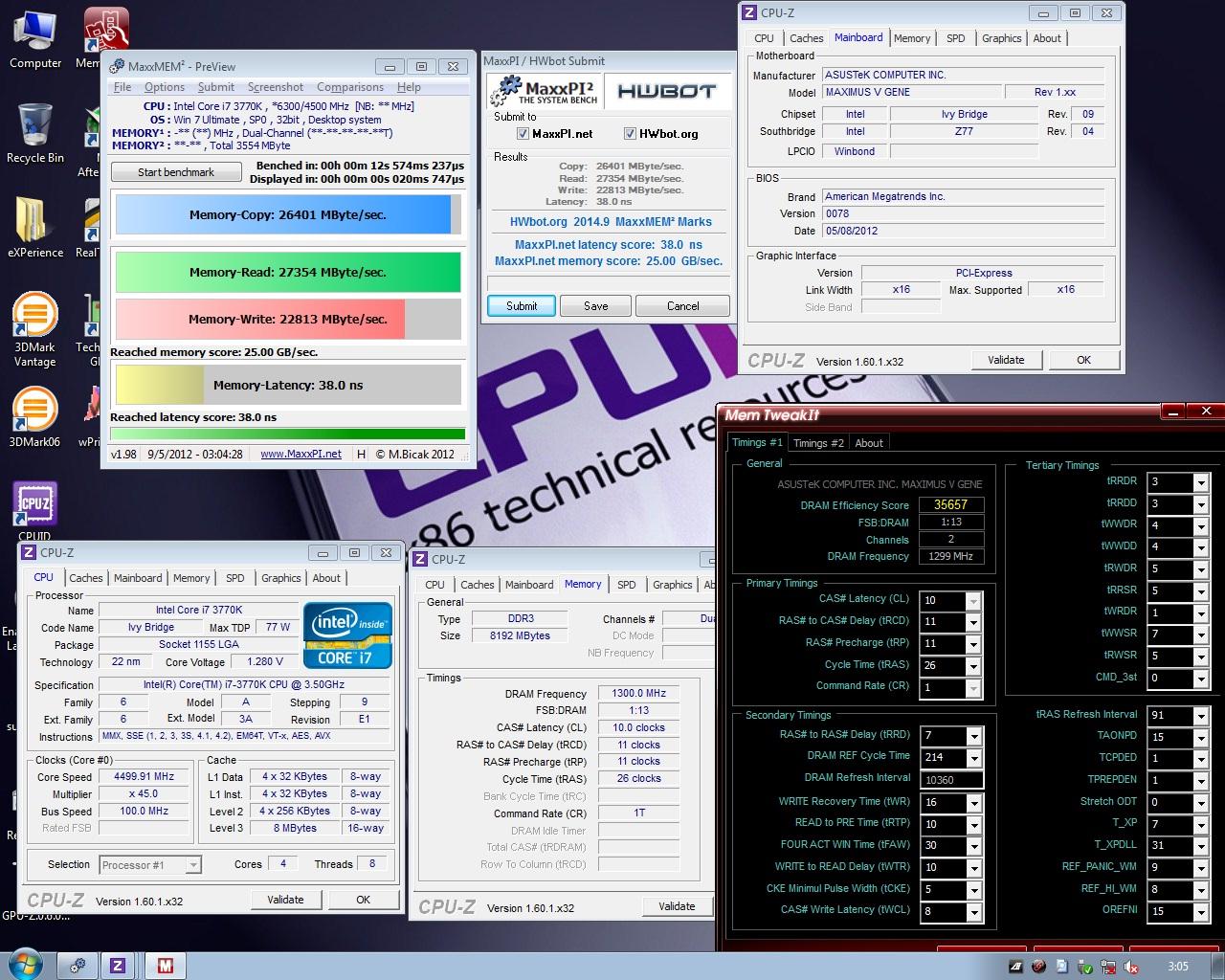Open the tRAS Refresh Interval dropdown
1225x980 pixels.
tap(1201, 716)
